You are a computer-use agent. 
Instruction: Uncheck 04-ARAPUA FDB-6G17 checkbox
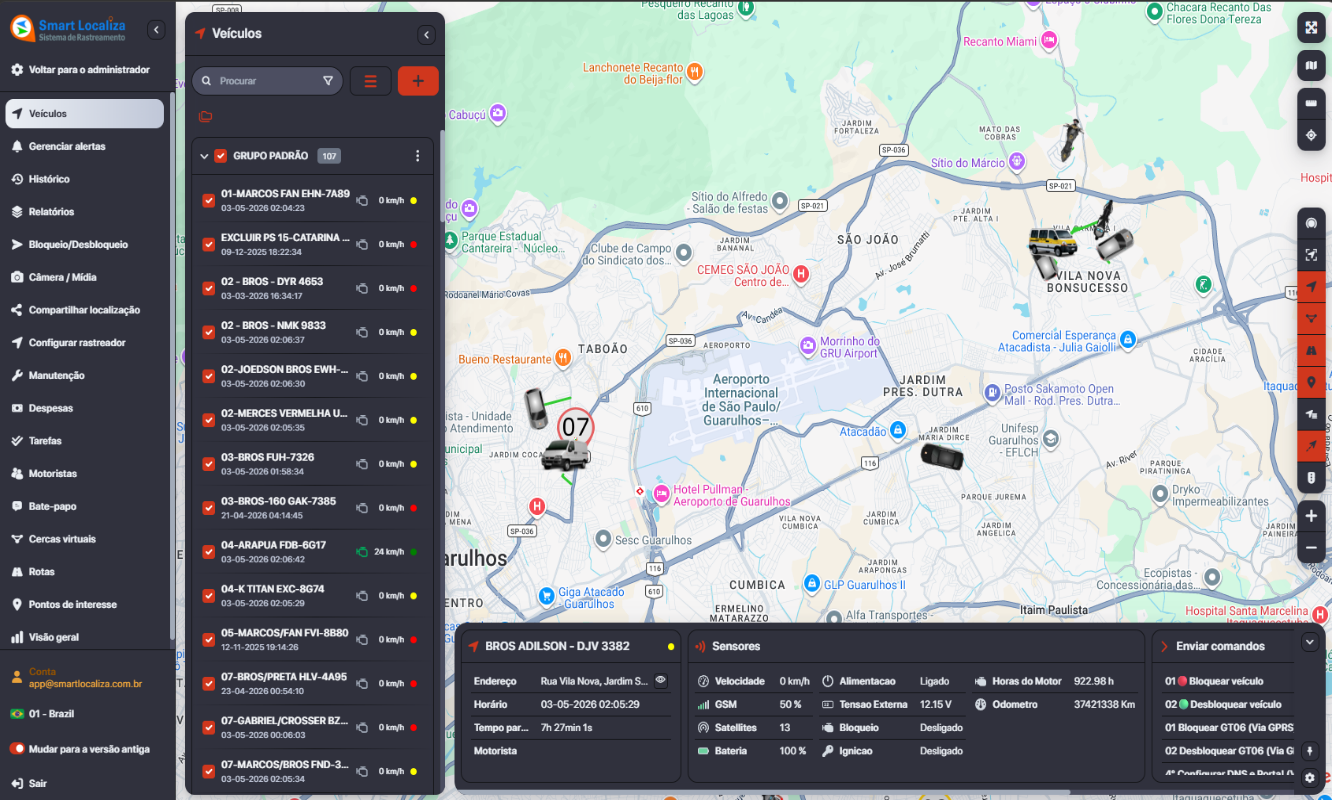coord(209,552)
